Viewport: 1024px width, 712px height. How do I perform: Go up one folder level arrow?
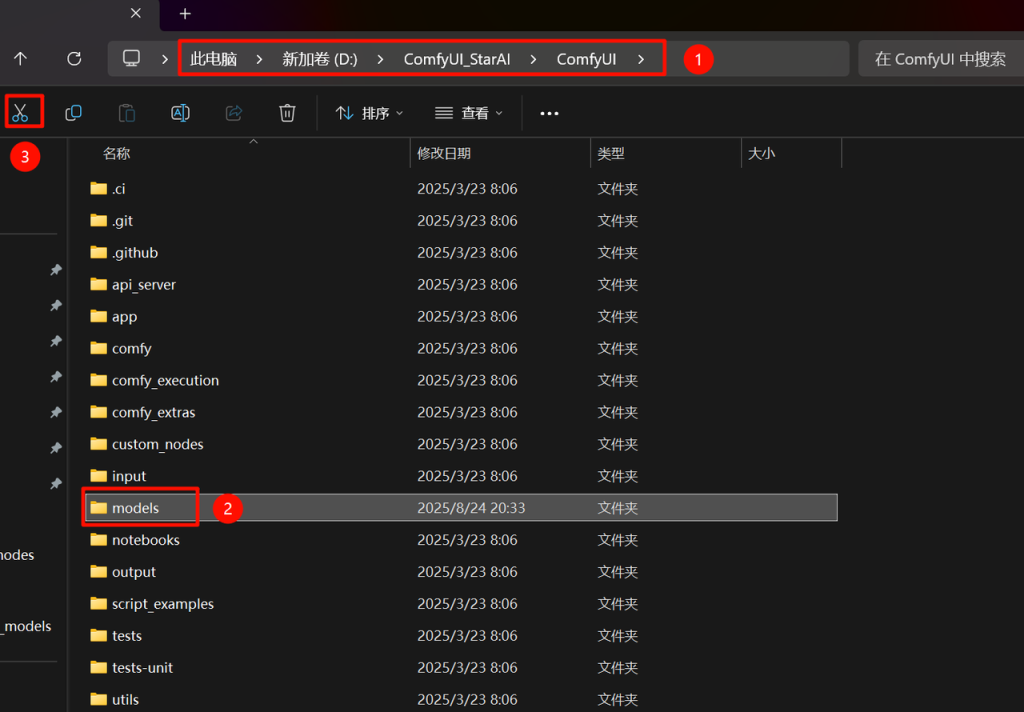pyautogui.click(x=20, y=59)
